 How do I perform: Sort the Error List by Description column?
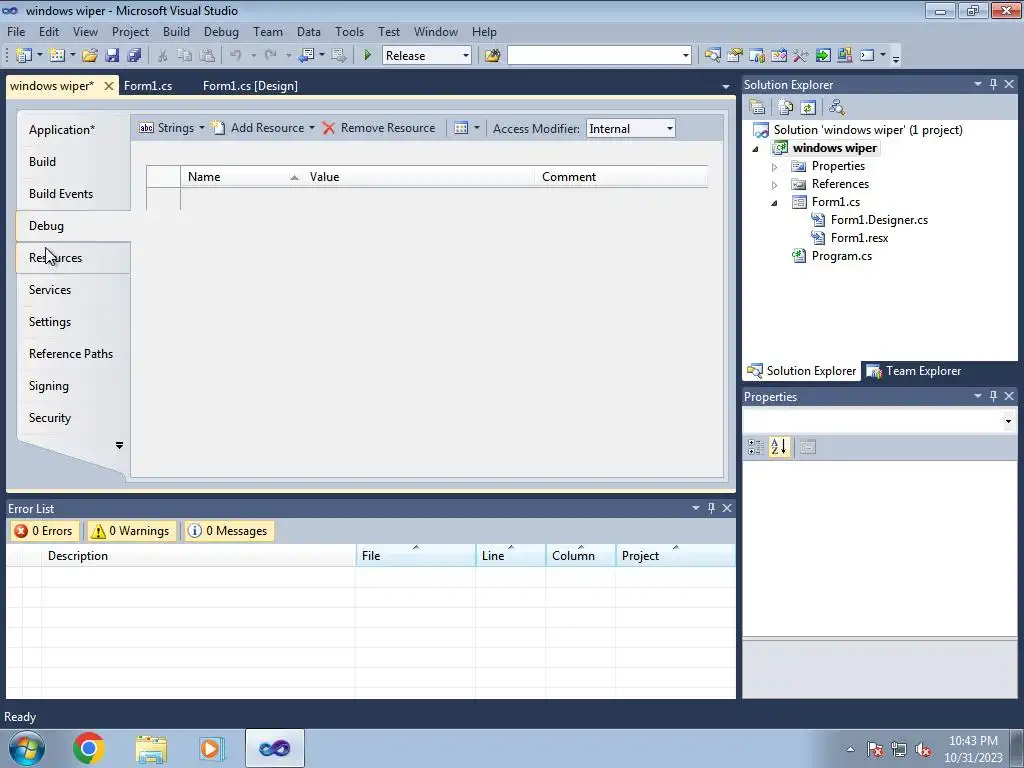[x=199, y=556]
